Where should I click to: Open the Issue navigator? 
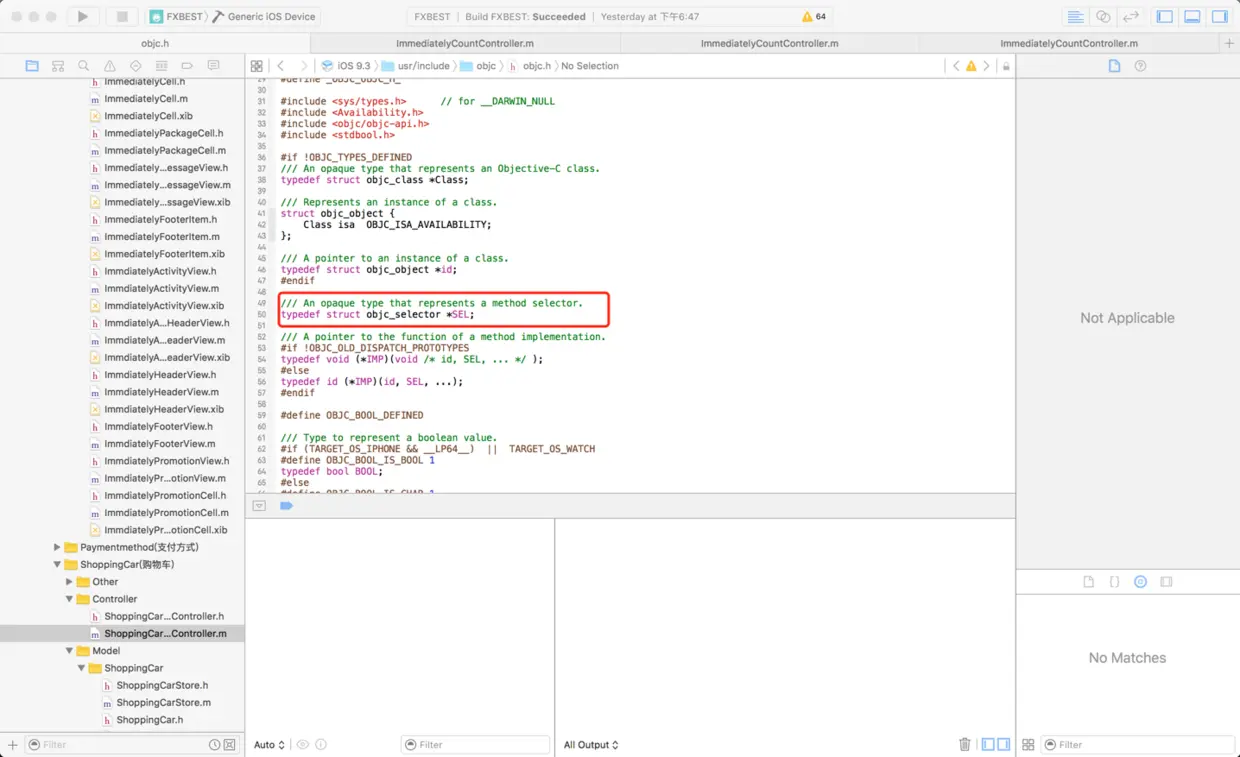(x=110, y=66)
